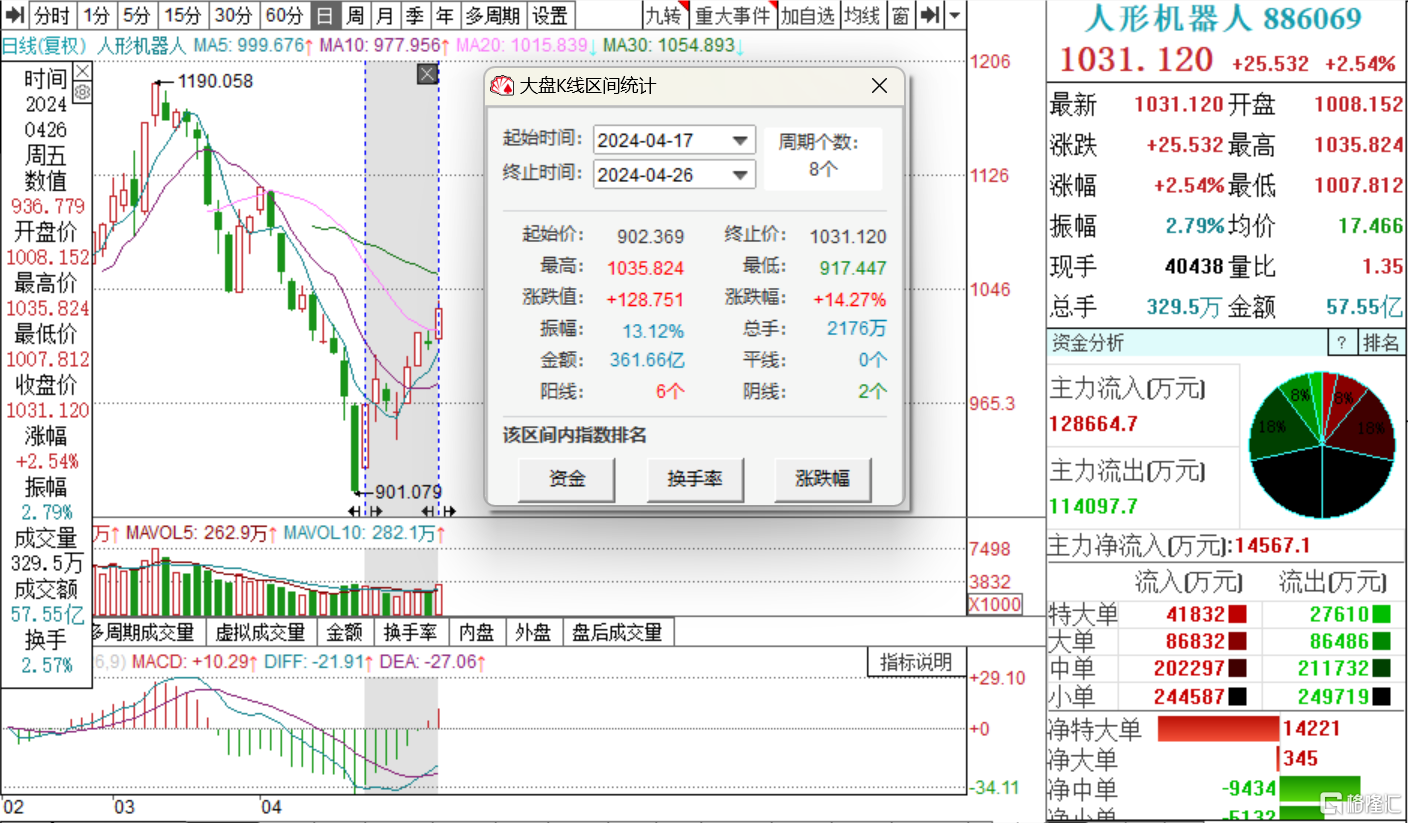Click the 特大单 inflow red swatch
Screen dimensions: 1408x823
click(x=1238, y=615)
